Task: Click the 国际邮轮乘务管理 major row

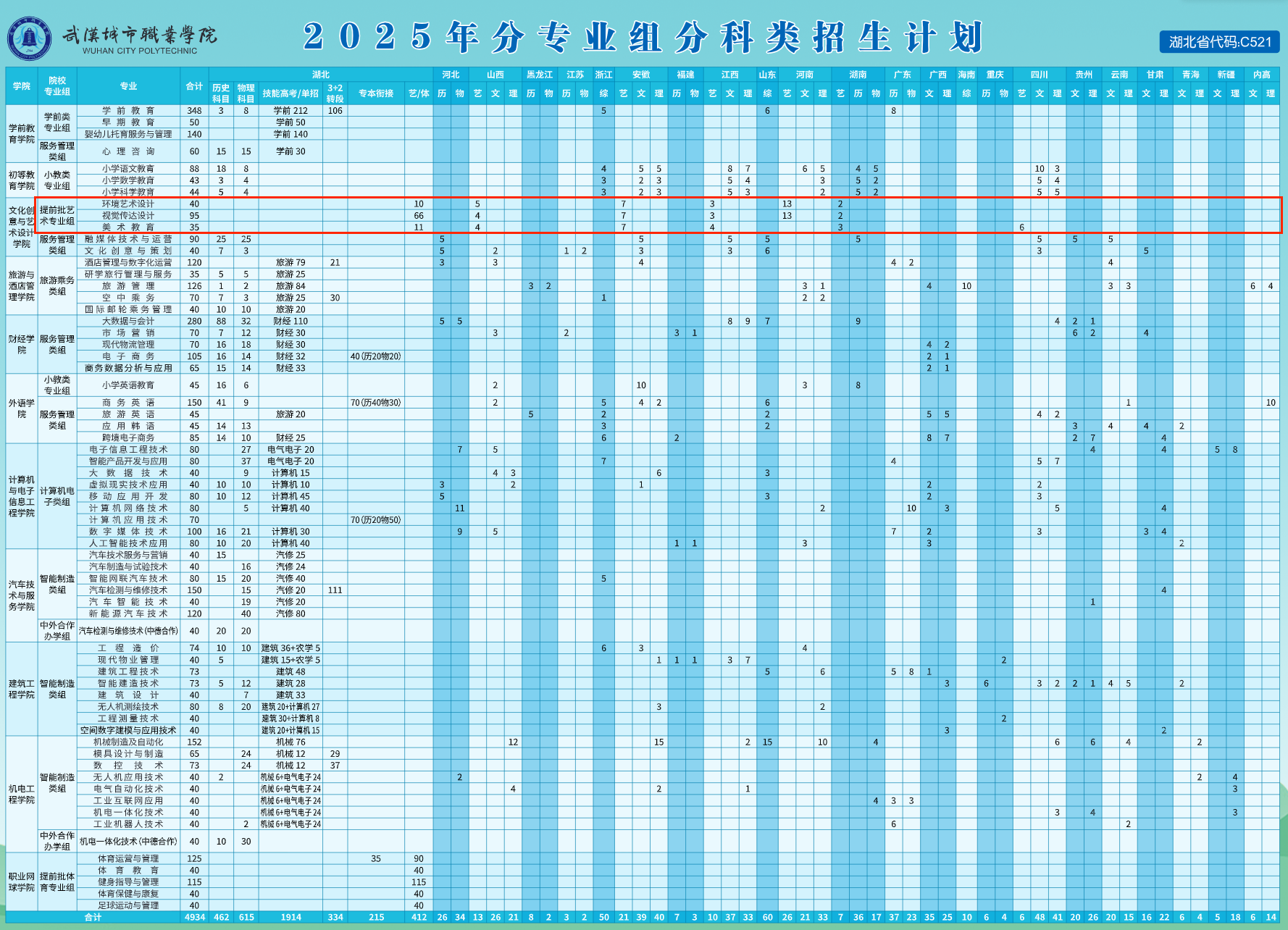Action: pyautogui.click(x=128, y=309)
